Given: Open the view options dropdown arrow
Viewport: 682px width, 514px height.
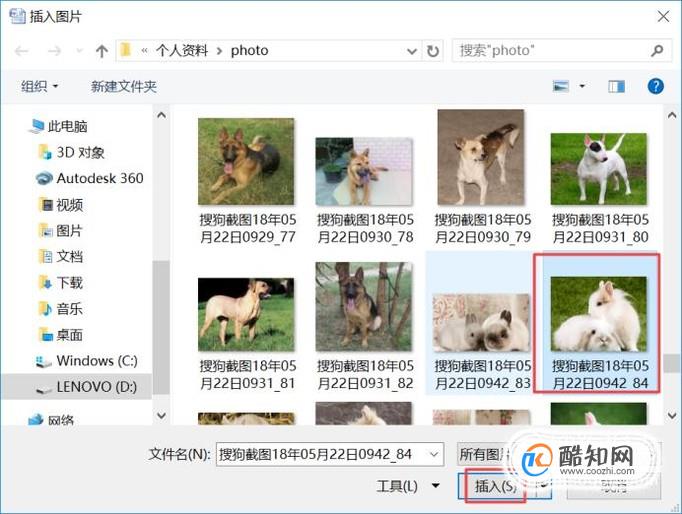Looking at the screenshot, I should click(x=582, y=86).
